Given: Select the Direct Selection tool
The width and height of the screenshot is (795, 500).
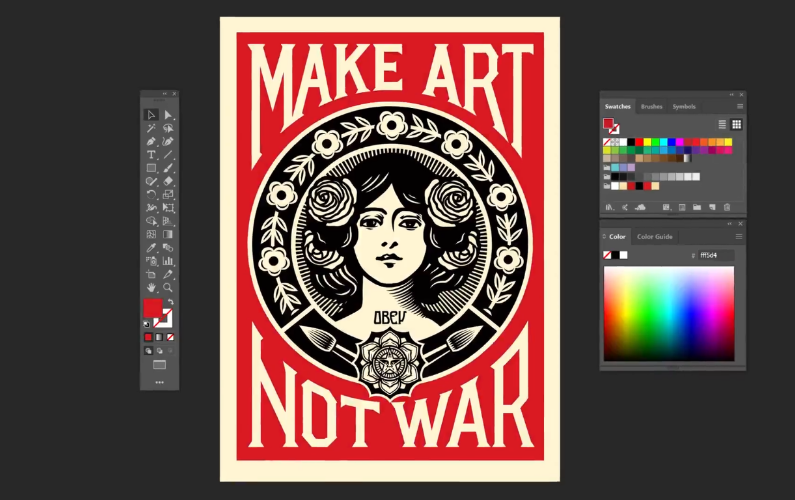Looking at the screenshot, I should click(168, 115).
